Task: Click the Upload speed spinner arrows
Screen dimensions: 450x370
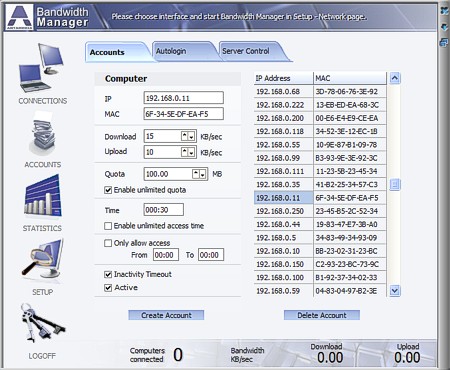Action: pyautogui.click(x=188, y=152)
